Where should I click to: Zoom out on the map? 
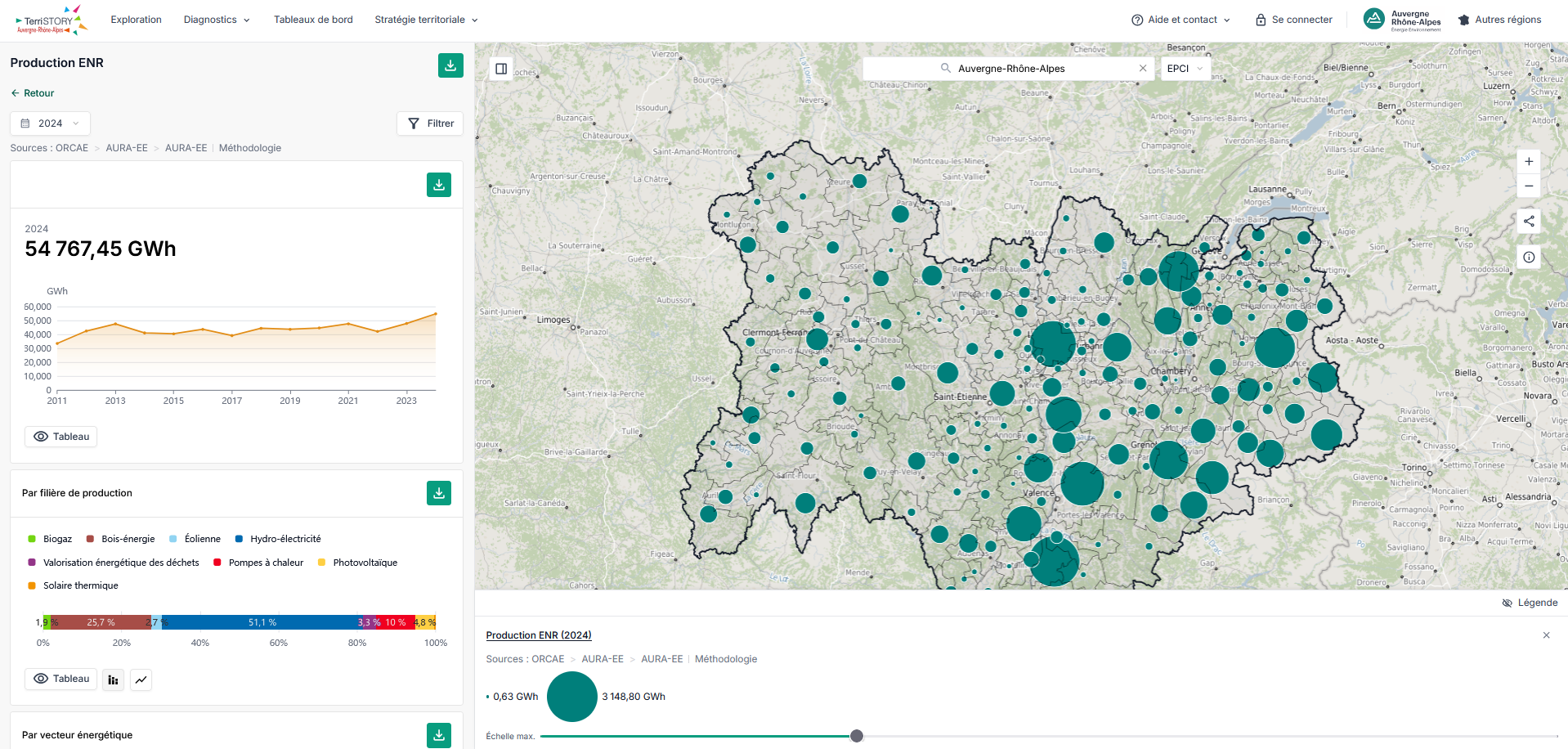click(x=1529, y=186)
